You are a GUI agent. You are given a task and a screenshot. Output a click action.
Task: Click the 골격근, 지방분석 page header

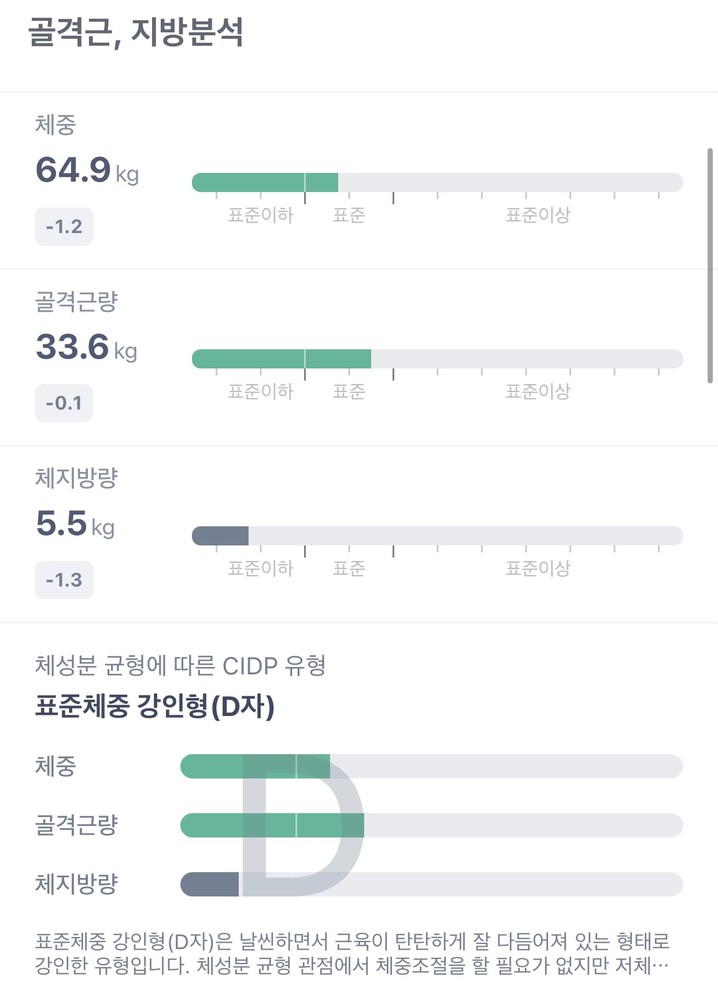(x=136, y=32)
